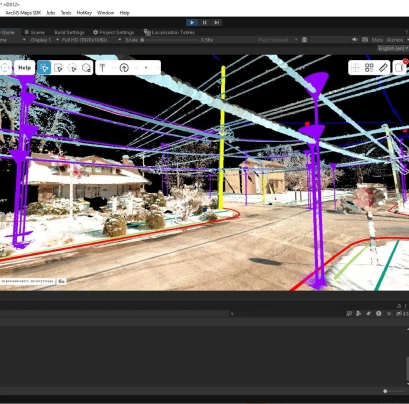Open the English (en) locale dropdown
This screenshot has width=409, height=404.
(393, 48)
